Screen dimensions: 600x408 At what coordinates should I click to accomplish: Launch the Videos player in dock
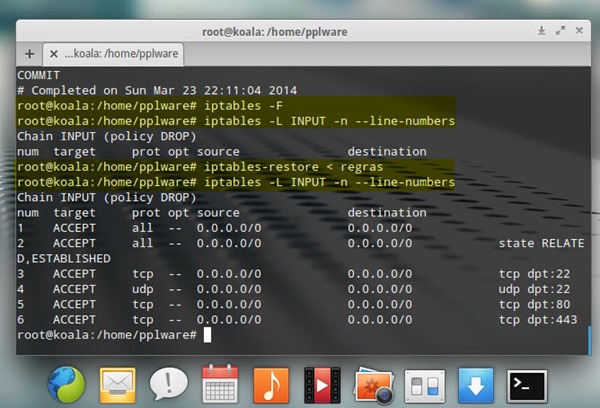(x=322, y=385)
